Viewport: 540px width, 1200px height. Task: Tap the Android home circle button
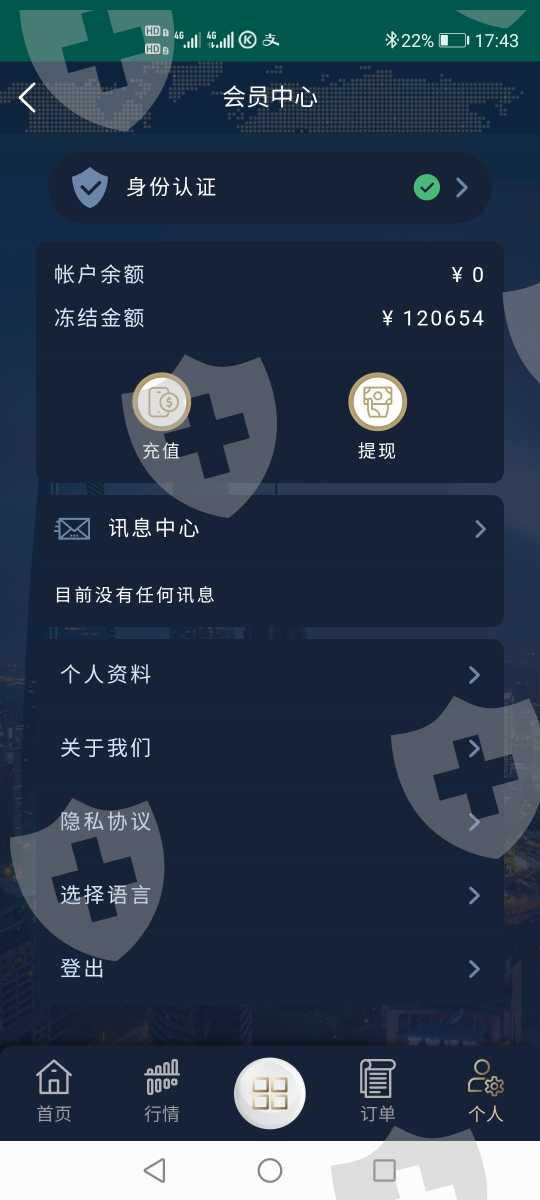click(x=270, y=1170)
